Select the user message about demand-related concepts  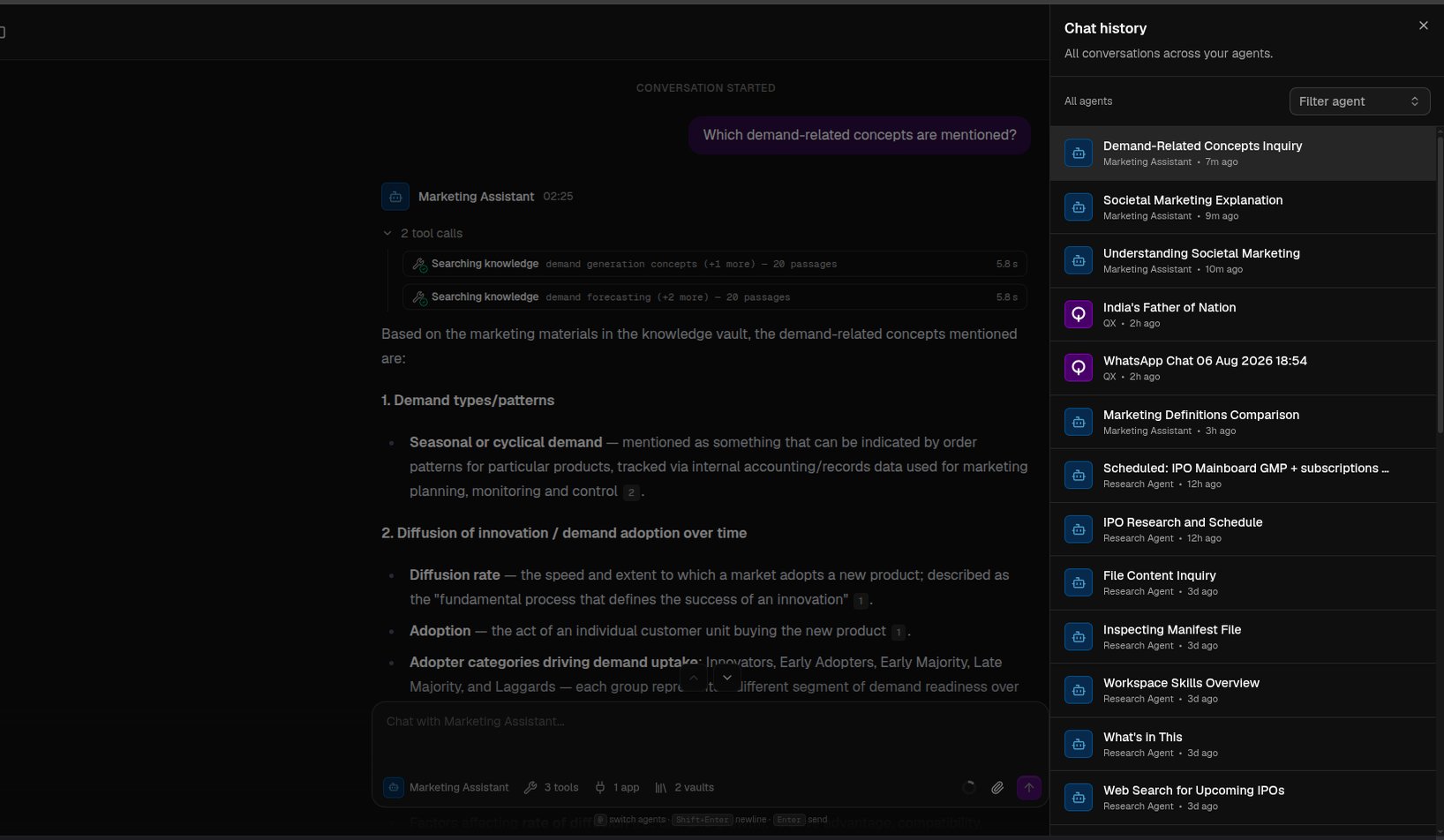(860, 135)
